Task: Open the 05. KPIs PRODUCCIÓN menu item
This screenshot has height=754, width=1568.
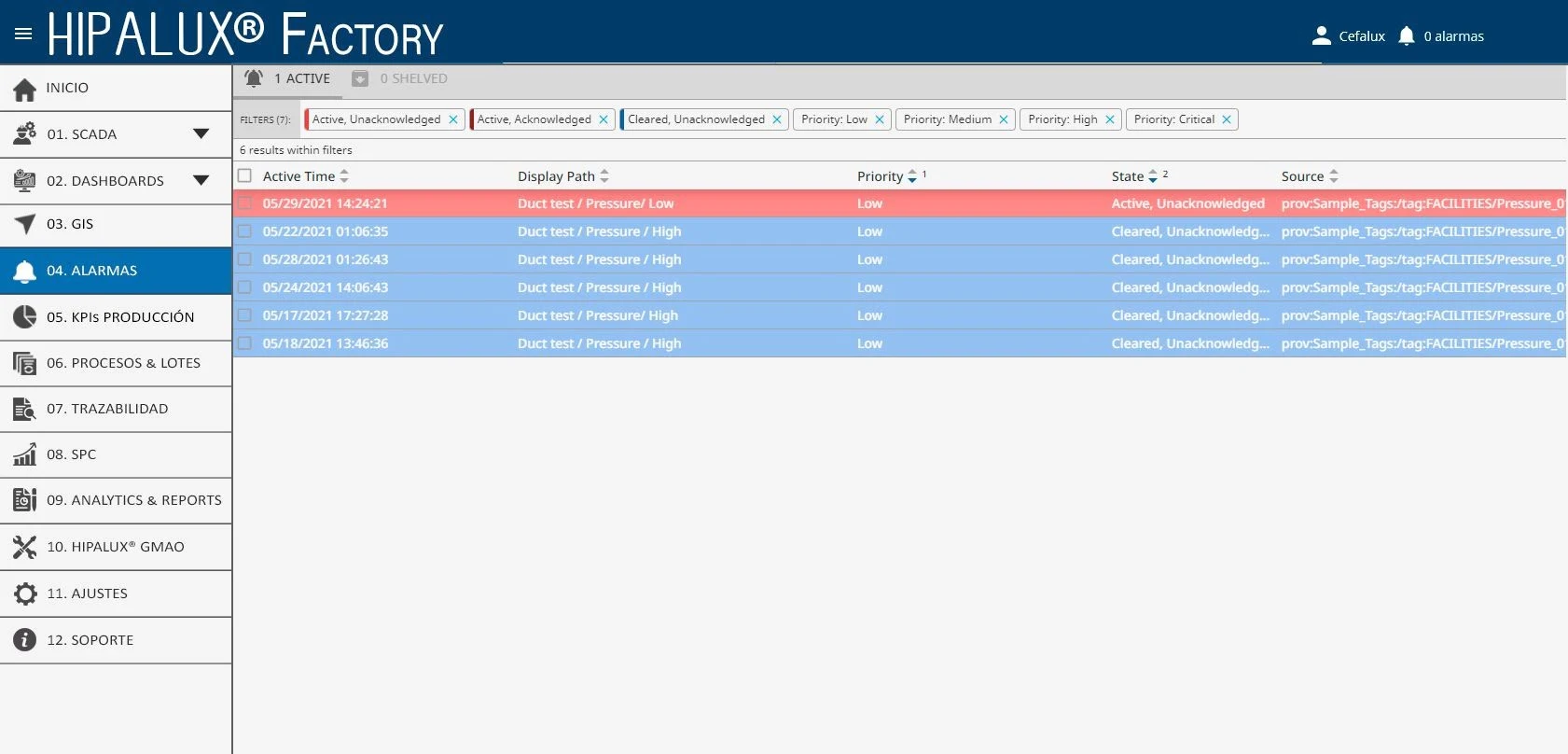Action: pos(116,317)
